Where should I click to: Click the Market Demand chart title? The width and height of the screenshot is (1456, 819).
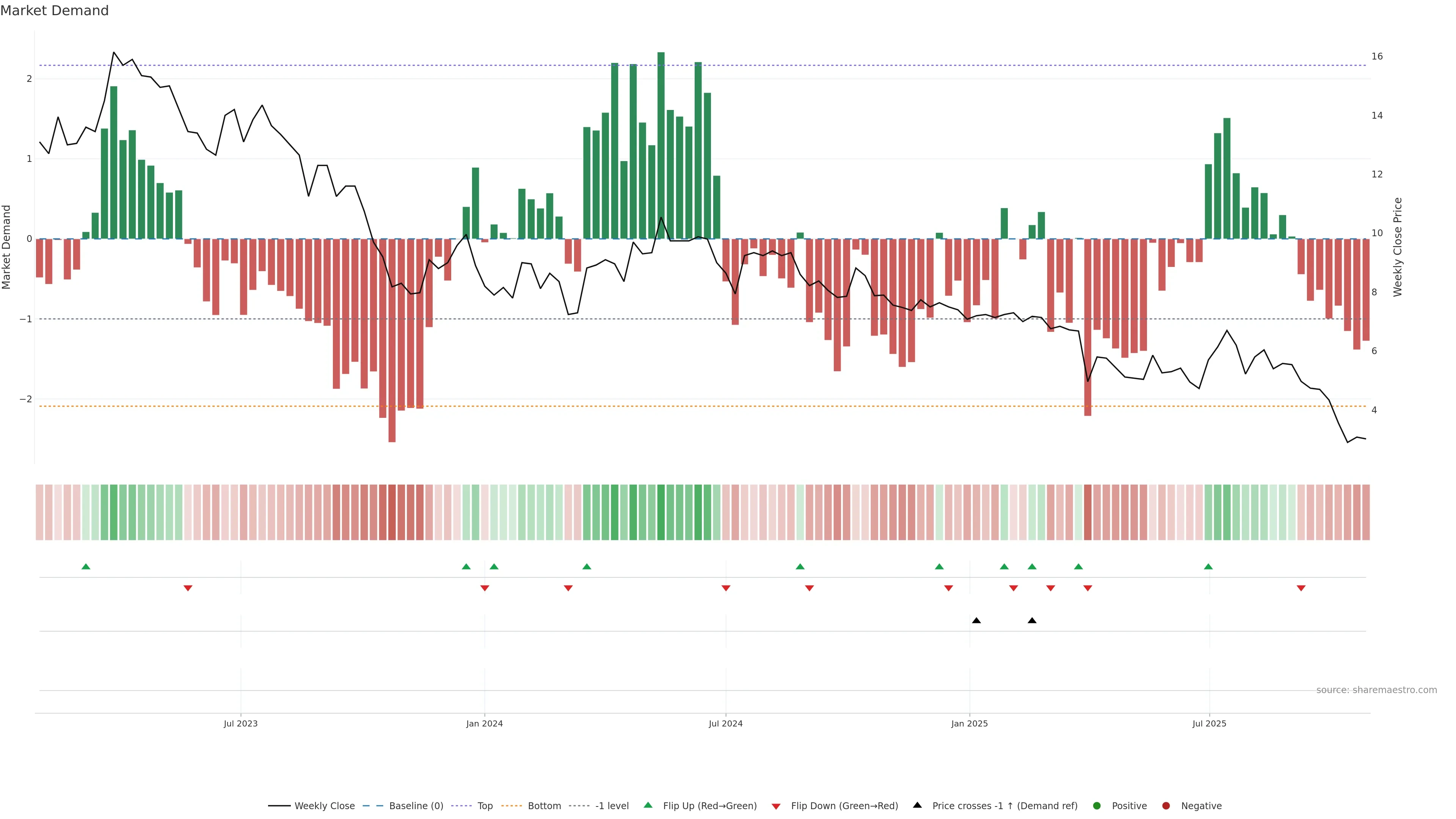54,11
